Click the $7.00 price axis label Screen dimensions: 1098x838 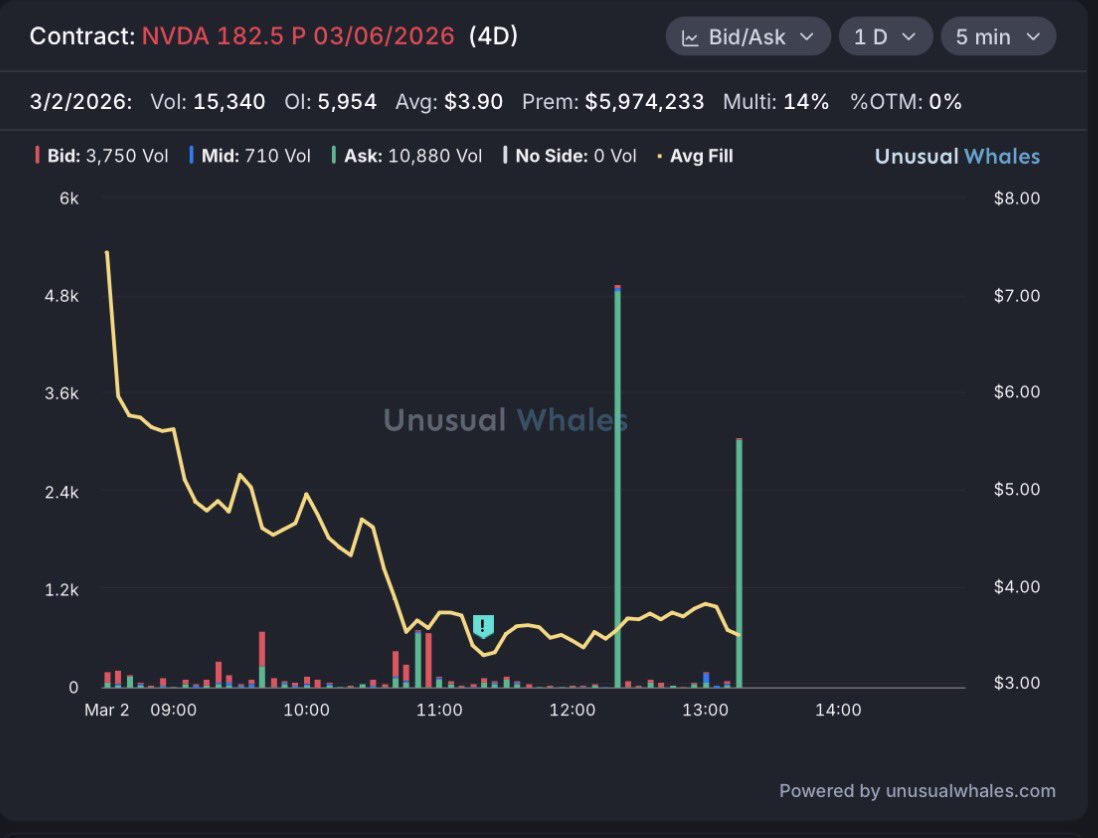coord(1017,295)
